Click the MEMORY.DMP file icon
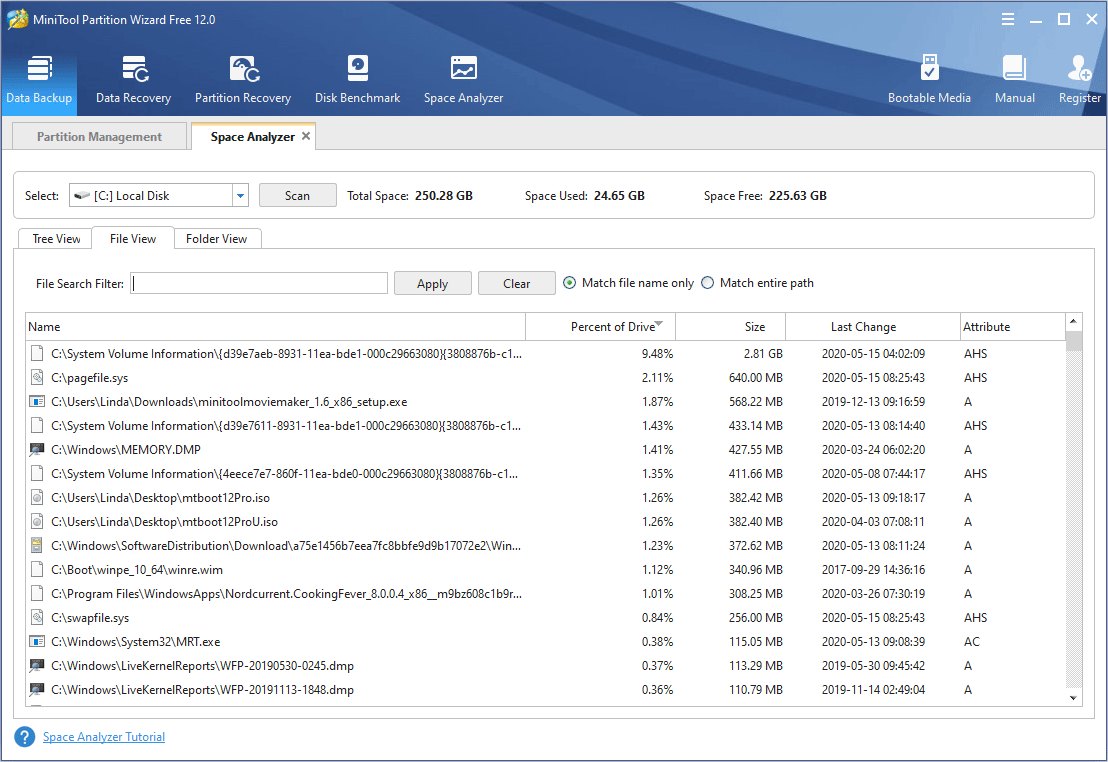The width and height of the screenshot is (1108, 762). pos(37,450)
